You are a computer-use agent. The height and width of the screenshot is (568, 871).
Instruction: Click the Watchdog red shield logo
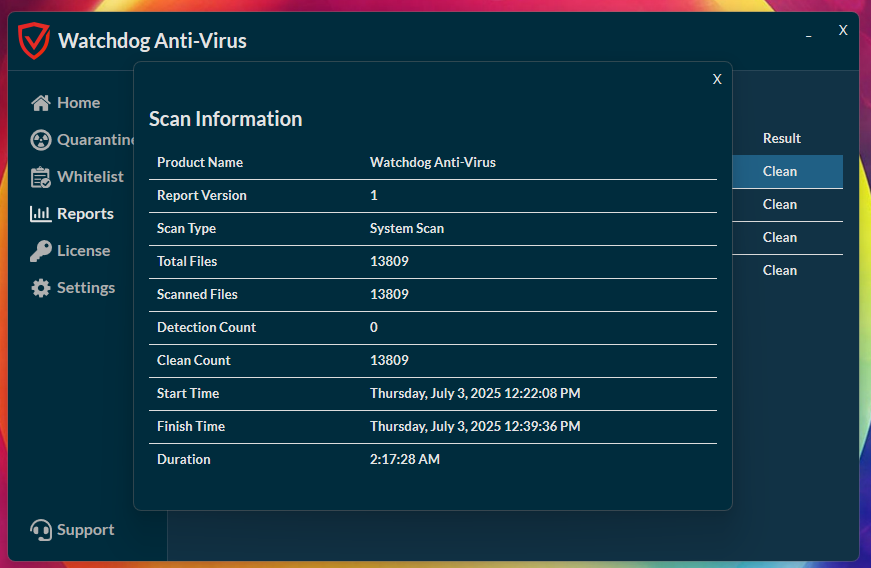coord(34,40)
